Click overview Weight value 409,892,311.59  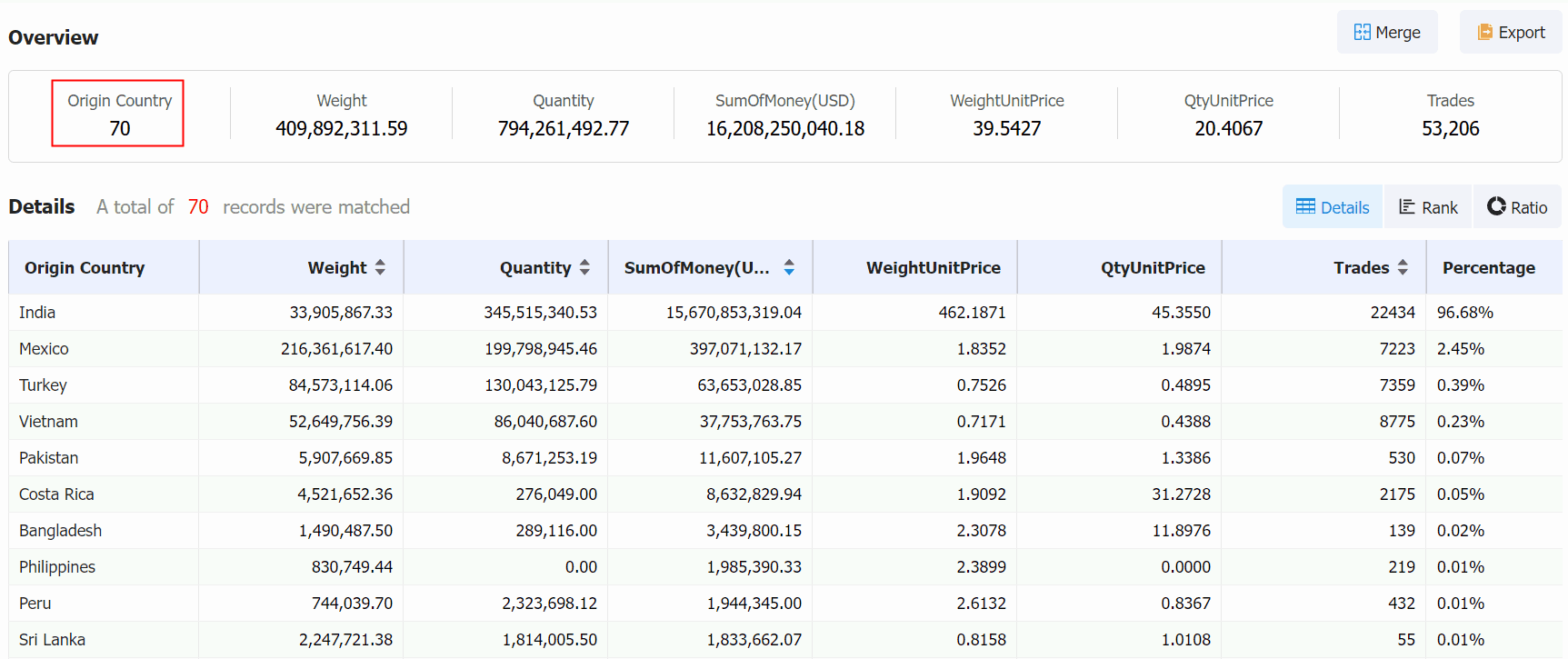click(342, 129)
